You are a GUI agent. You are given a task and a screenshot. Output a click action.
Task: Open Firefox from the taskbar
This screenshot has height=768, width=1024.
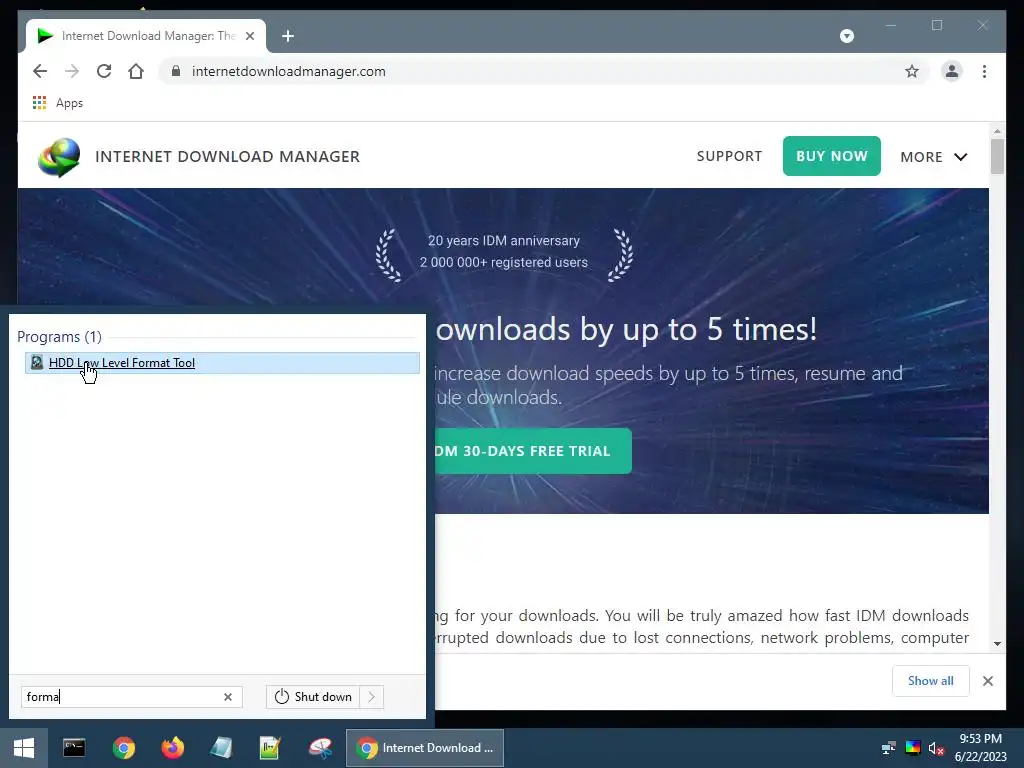172,748
